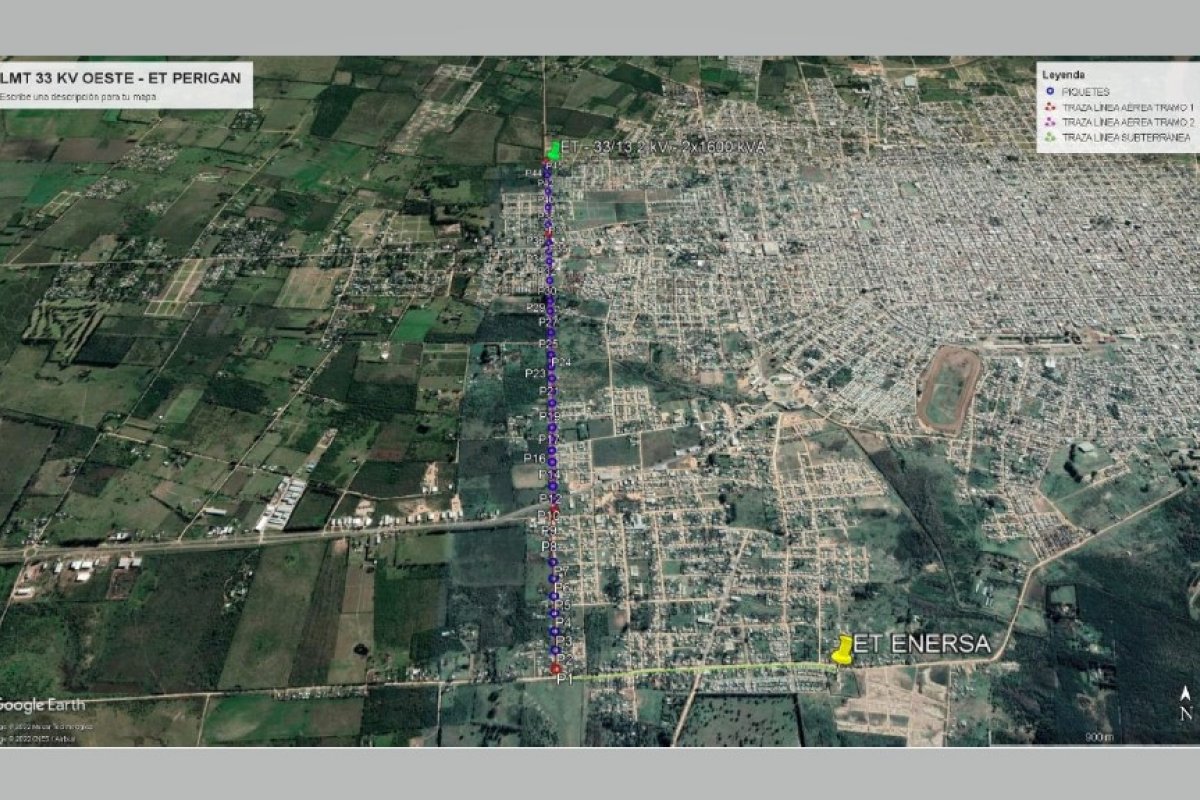Click the P44 picket label
This screenshot has height=800, width=1200.
pos(533,172)
